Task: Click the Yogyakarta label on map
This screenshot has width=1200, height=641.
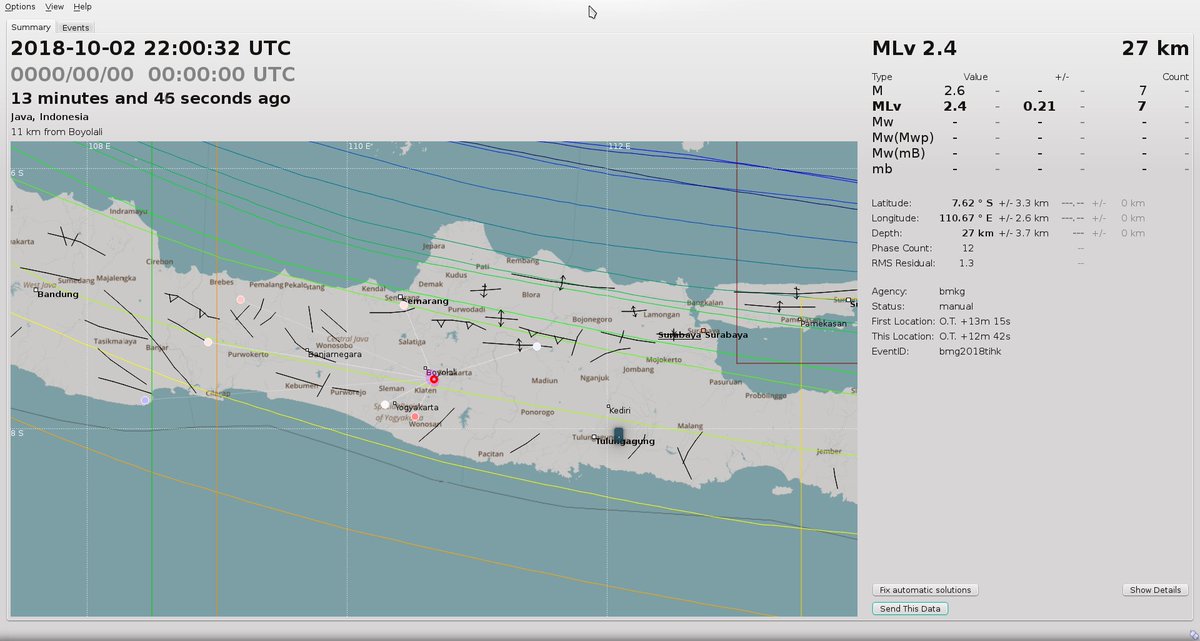Action: (418, 408)
